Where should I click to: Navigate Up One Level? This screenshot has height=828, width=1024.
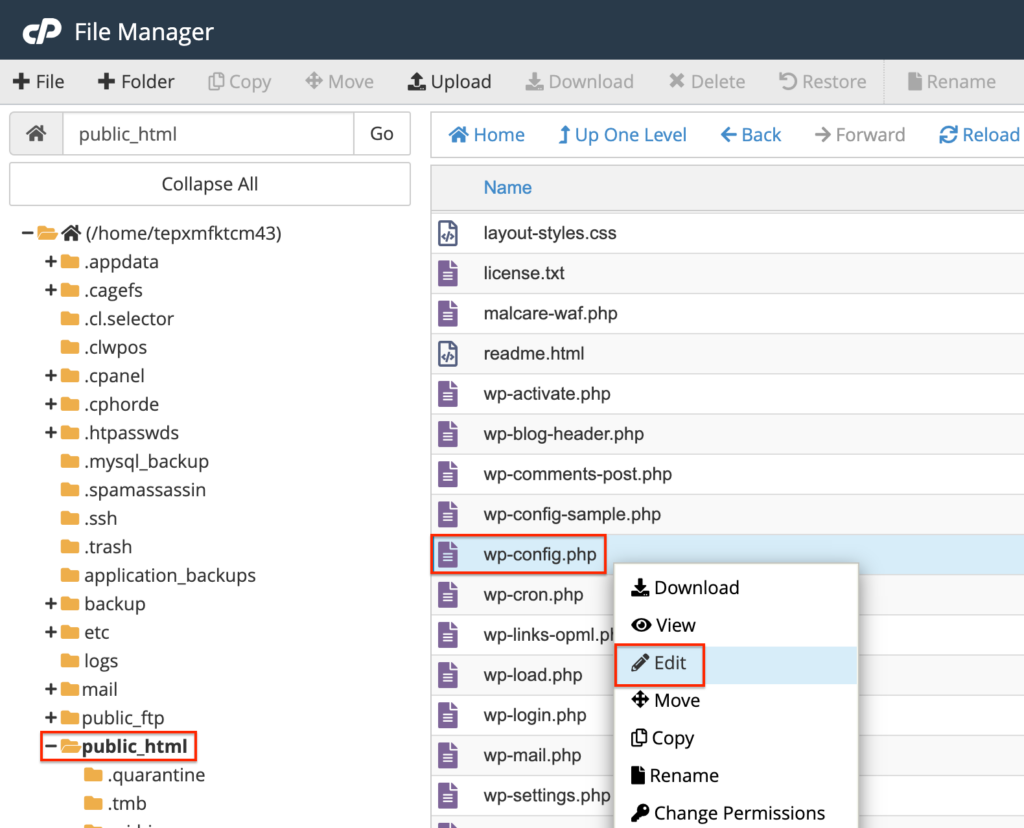click(x=622, y=135)
